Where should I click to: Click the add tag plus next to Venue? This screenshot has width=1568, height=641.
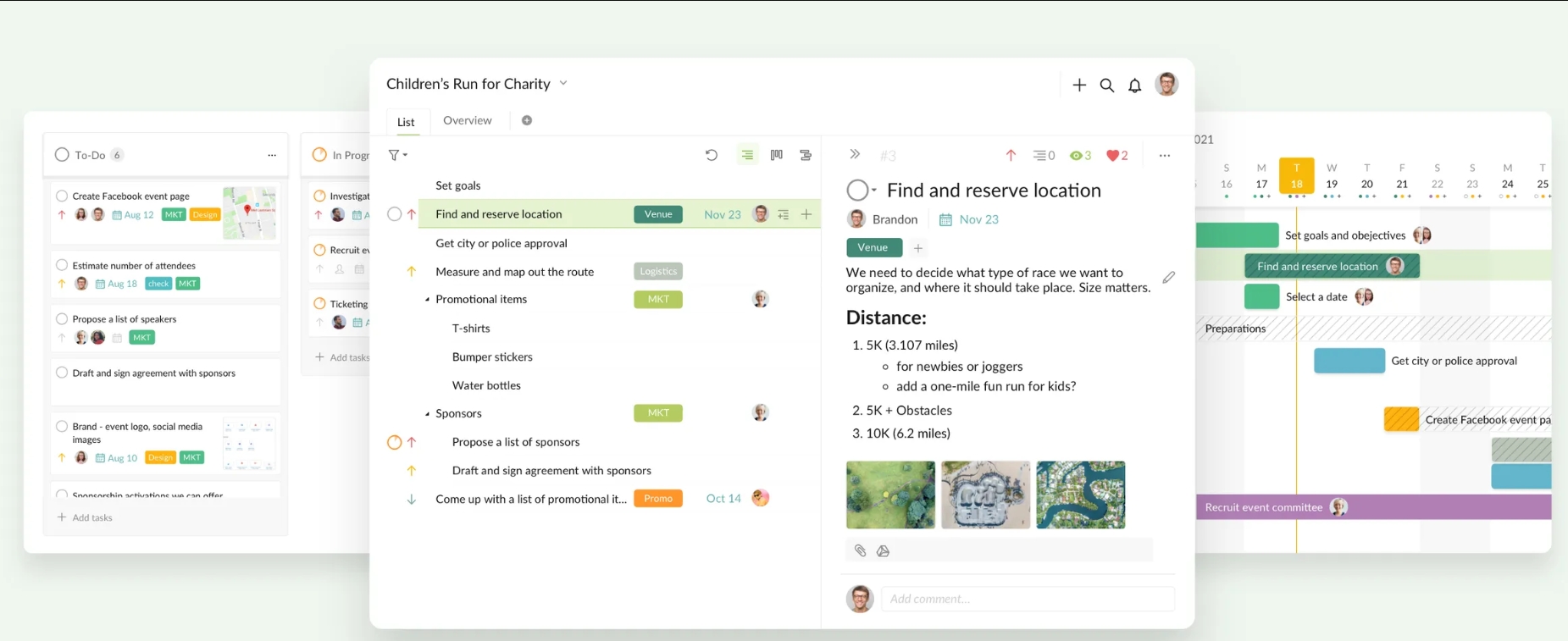918,248
